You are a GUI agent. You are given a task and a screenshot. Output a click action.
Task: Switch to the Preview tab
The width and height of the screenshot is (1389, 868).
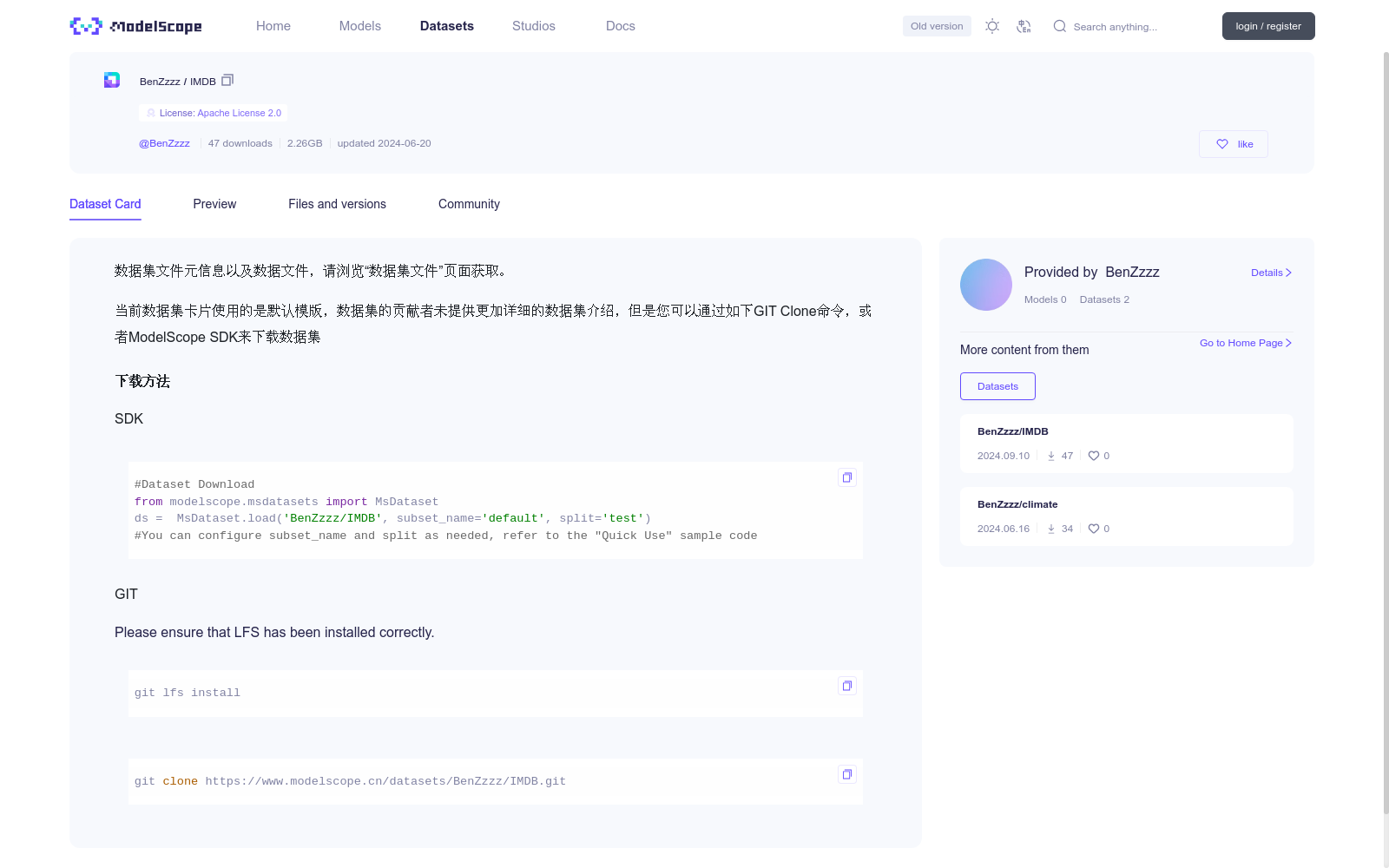point(214,204)
